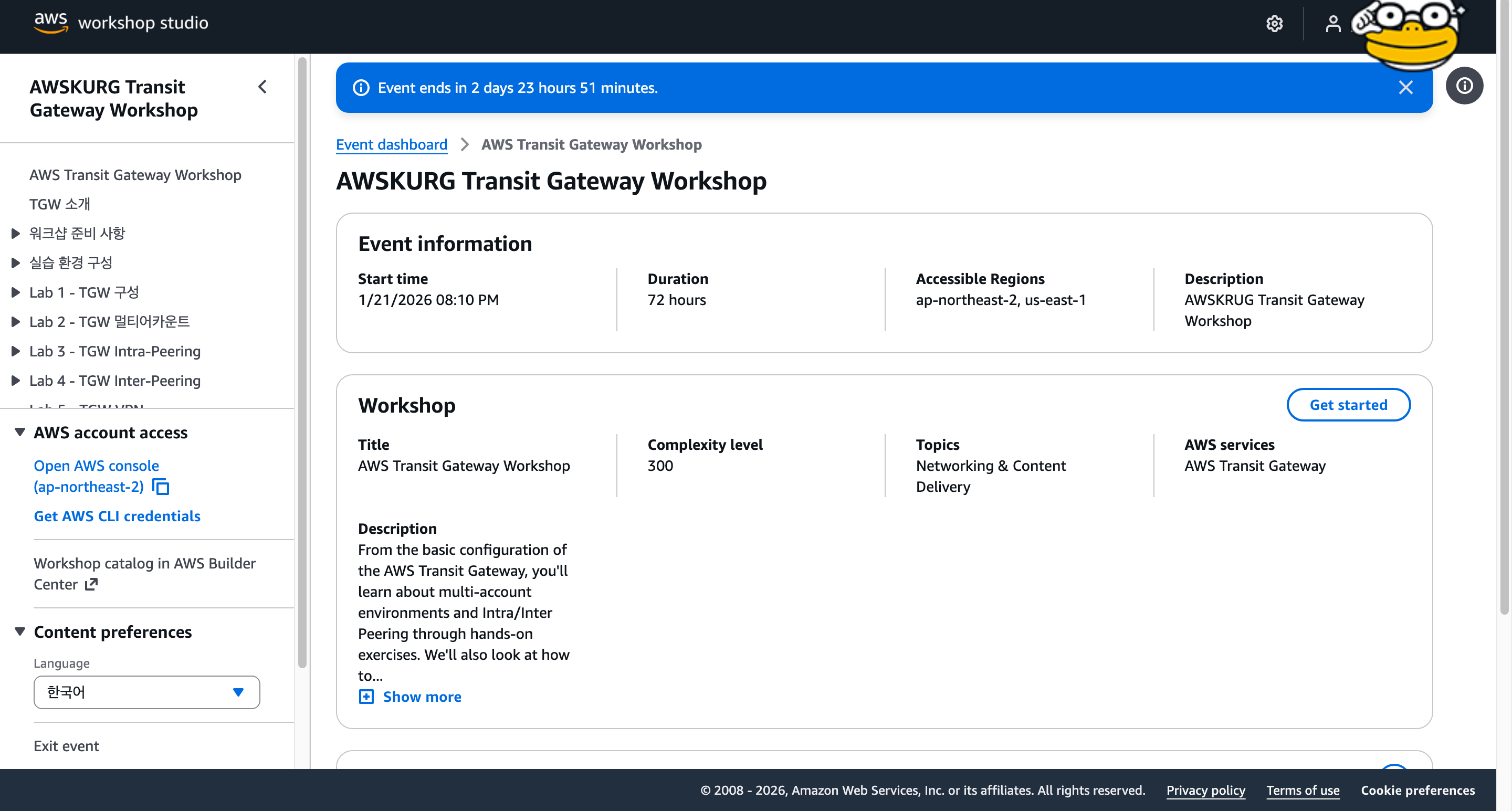Click the AWS workshop studio logo
This screenshot has height=811, width=1512.
pos(121,22)
